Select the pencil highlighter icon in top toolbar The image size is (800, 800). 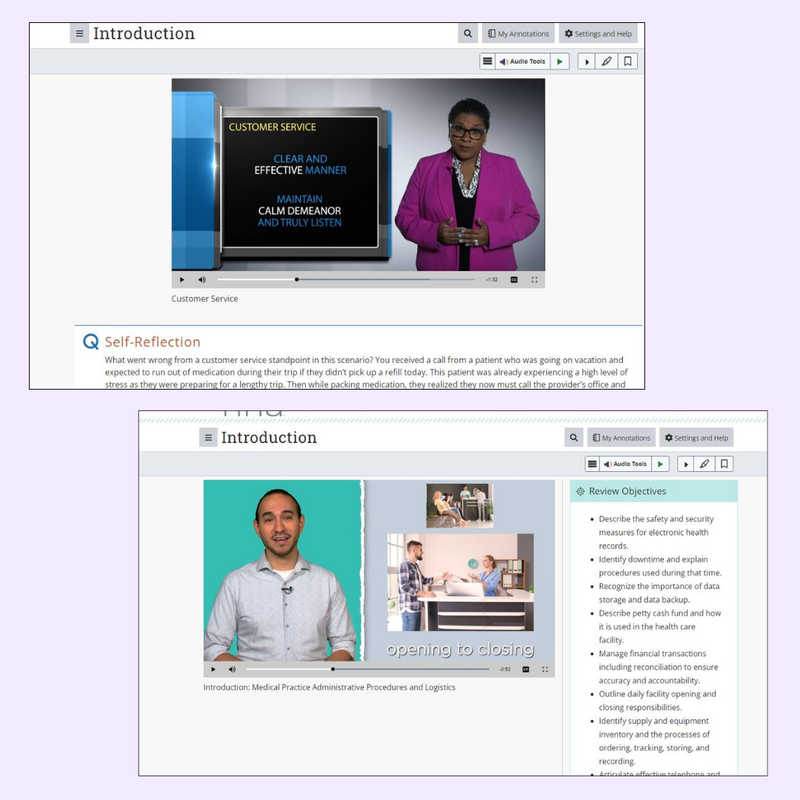click(x=607, y=62)
